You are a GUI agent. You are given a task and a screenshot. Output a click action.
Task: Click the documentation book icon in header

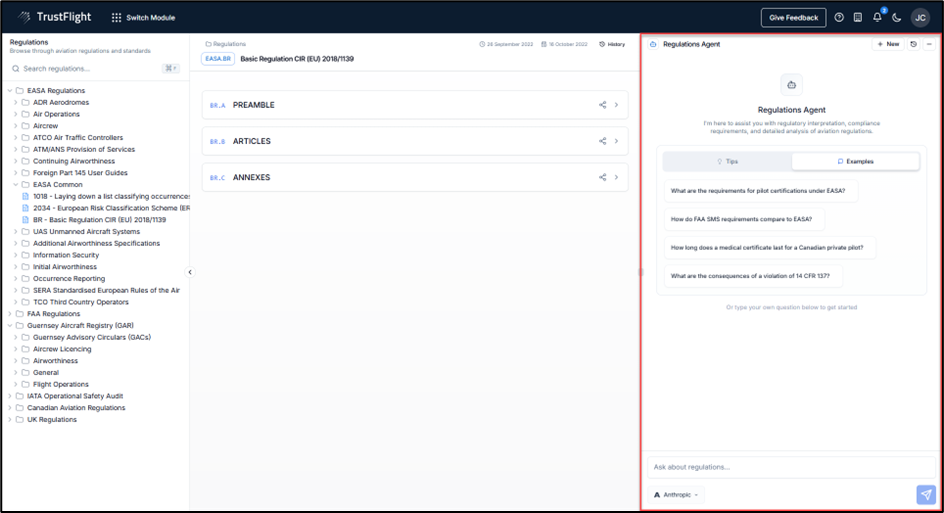[858, 17]
